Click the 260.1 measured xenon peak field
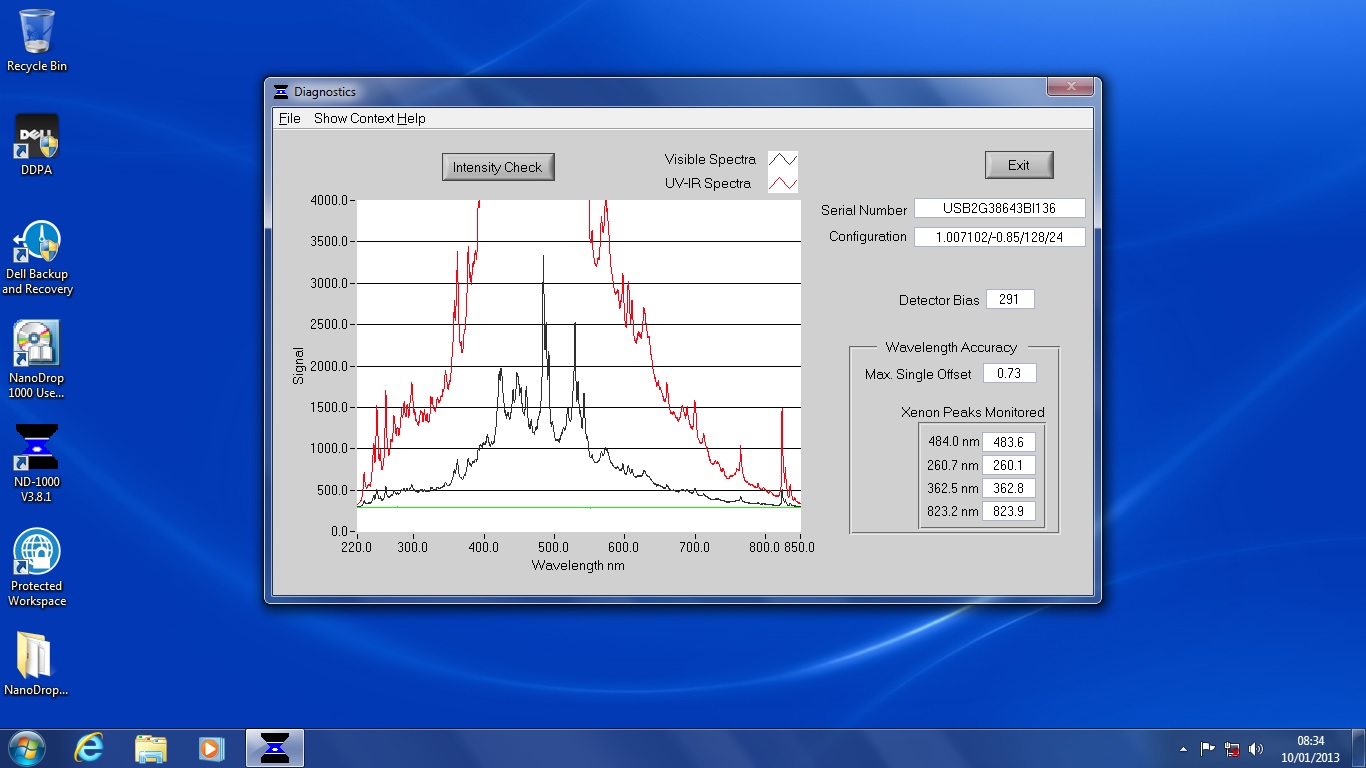Image resolution: width=1366 pixels, height=768 pixels. (x=1008, y=465)
